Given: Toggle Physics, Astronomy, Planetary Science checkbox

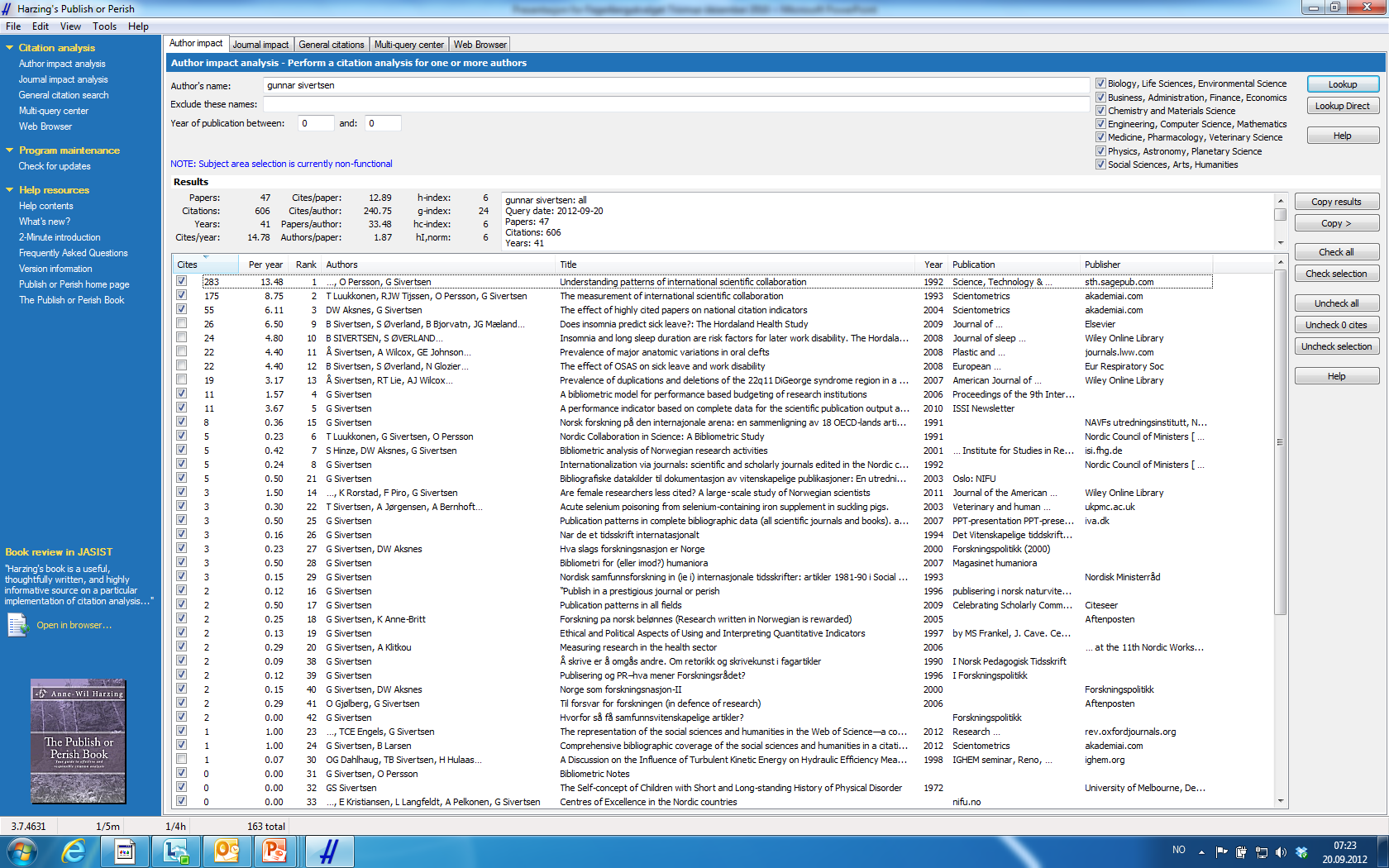Looking at the screenshot, I should pyautogui.click(x=1100, y=150).
